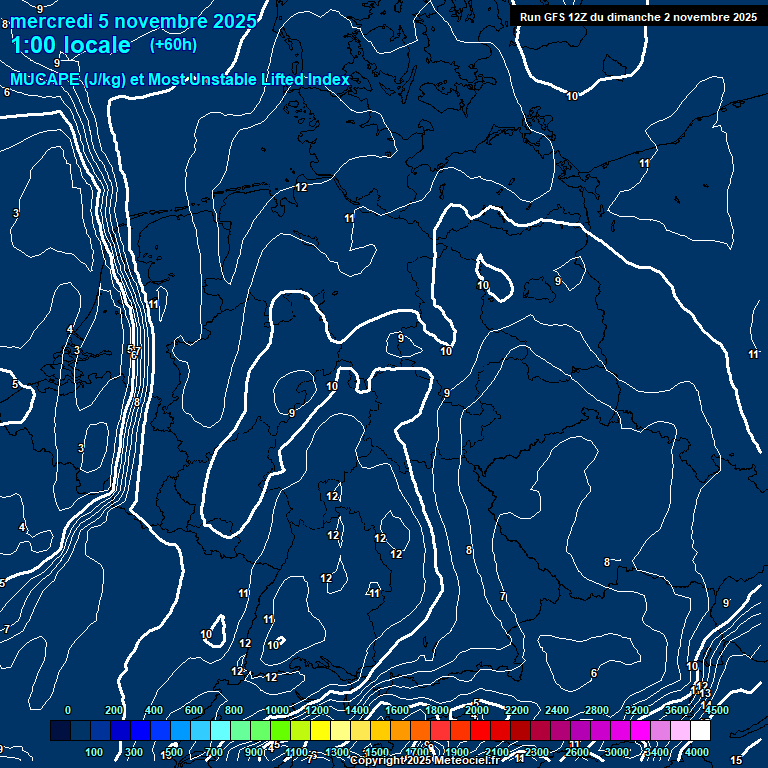Click the date title 'mercredi 5 novembre 2025'
Image resolution: width=768 pixels, height=768 pixels.
point(133,21)
